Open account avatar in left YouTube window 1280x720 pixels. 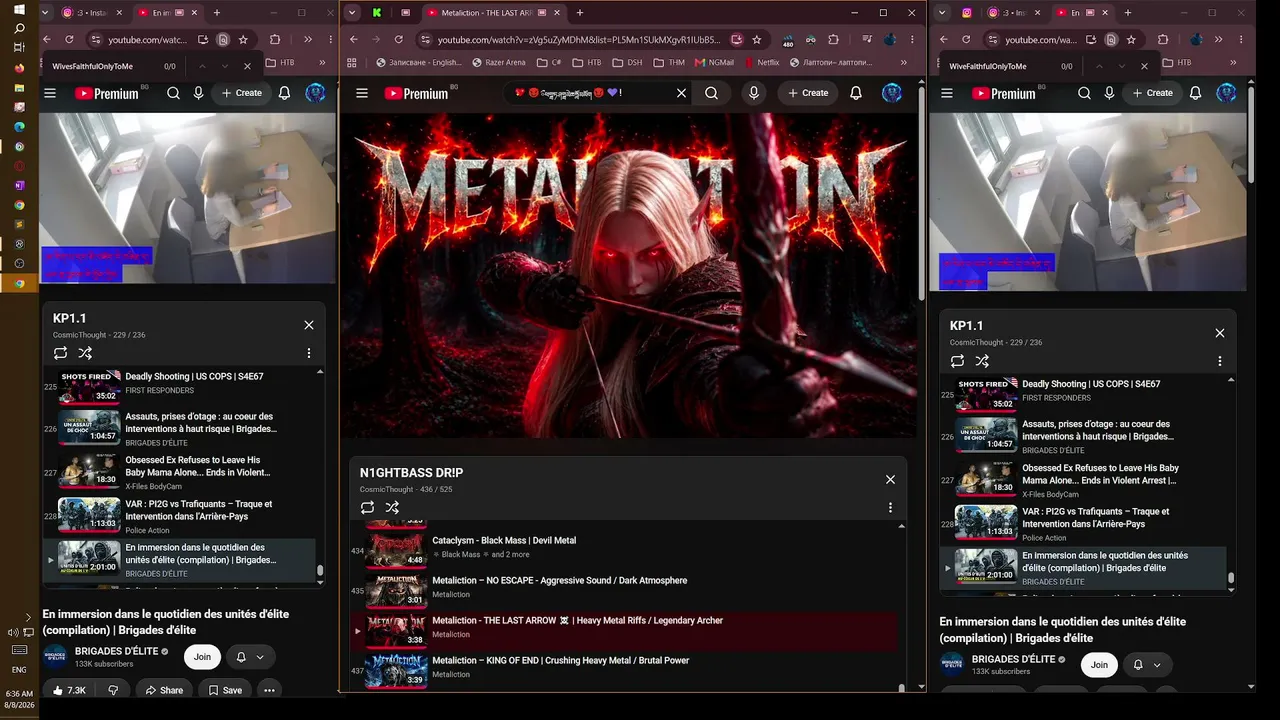pyautogui.click(x=315, y=93)
